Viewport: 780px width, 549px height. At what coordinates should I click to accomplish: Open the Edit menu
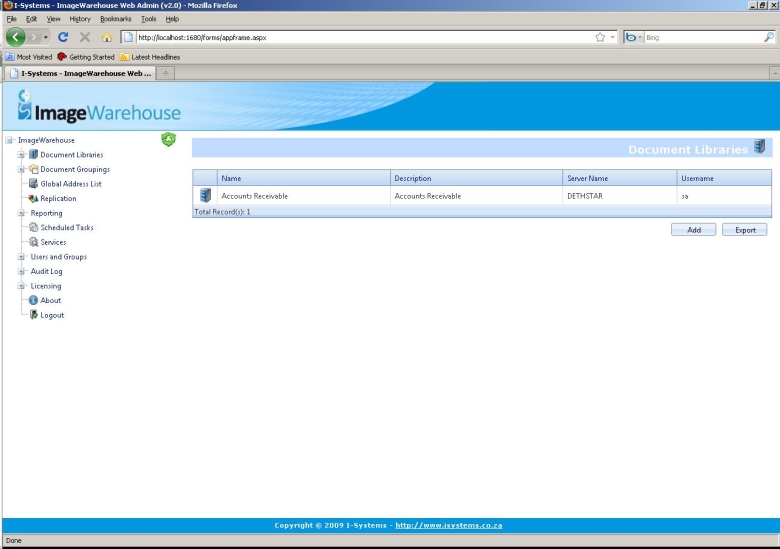point(31,19)
